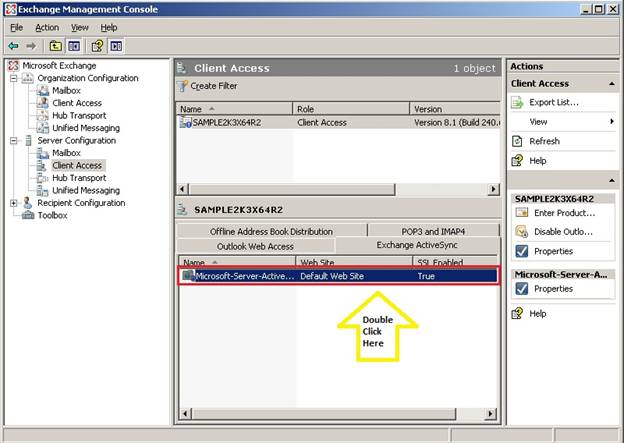Click ActiveSync list scrollbar left arrow
624x443 pixels.
pos(185,414)
